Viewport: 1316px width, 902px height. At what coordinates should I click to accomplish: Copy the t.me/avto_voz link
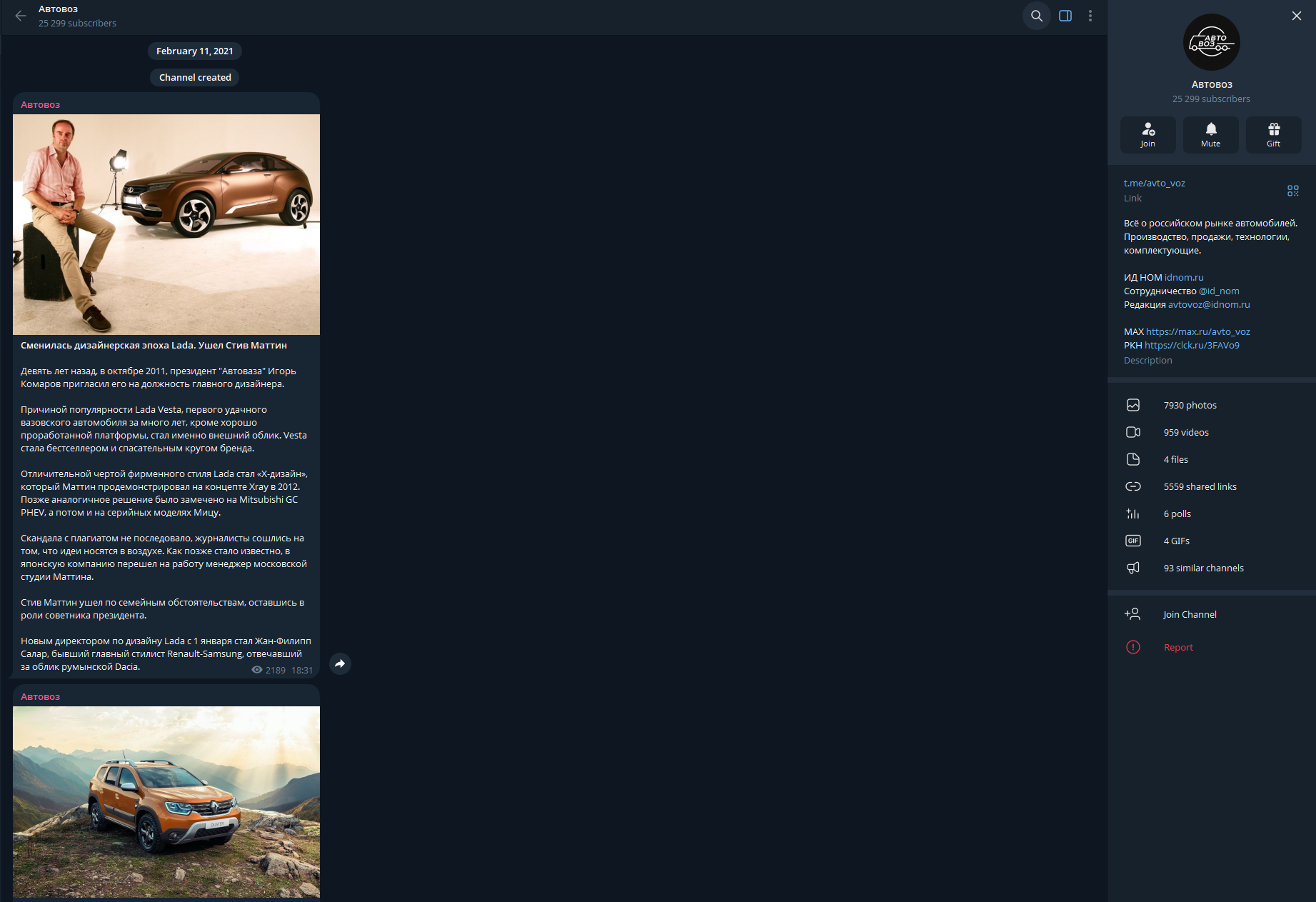coord(1155,183)
